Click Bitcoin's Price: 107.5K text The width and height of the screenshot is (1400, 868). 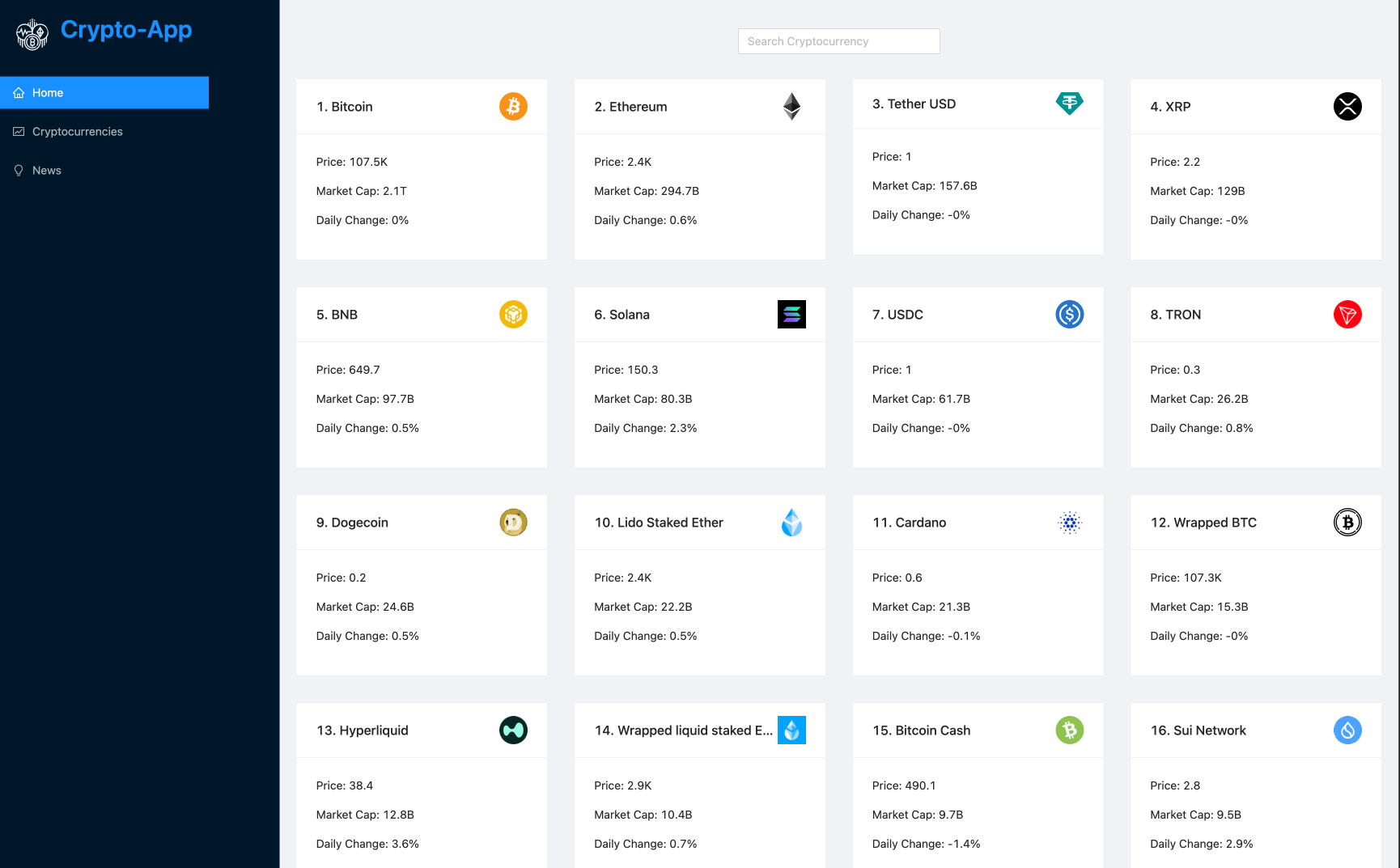tap(352, 162)
